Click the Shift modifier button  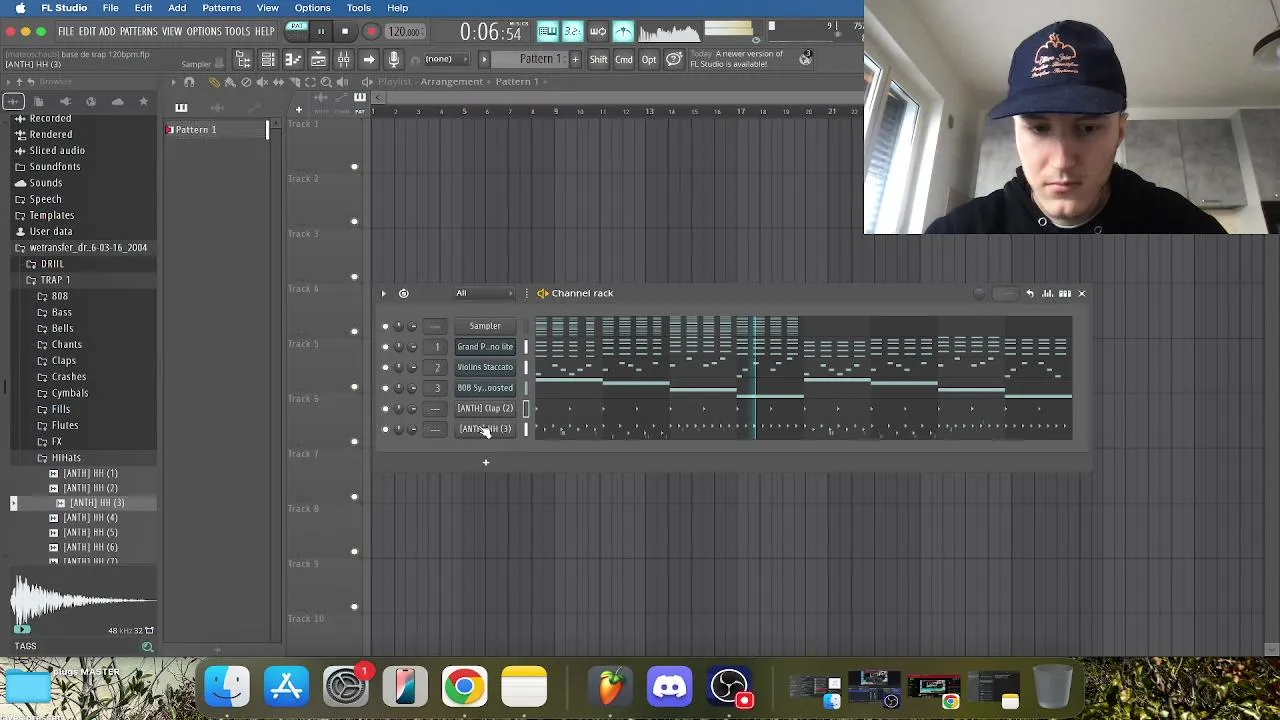[598, 60]
